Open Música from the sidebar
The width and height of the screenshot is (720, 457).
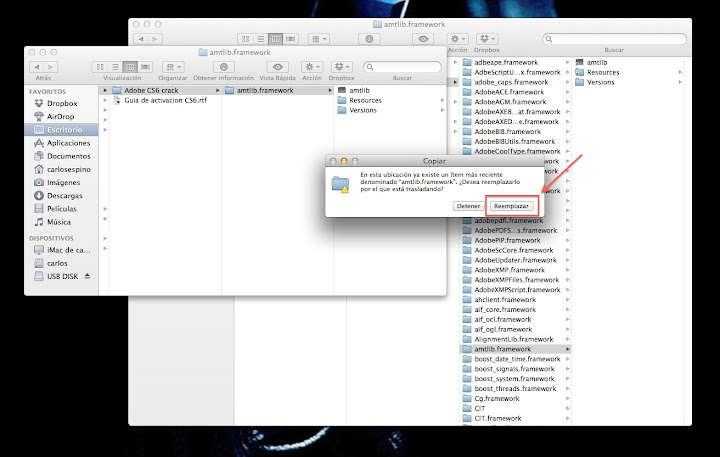point(61,222)
